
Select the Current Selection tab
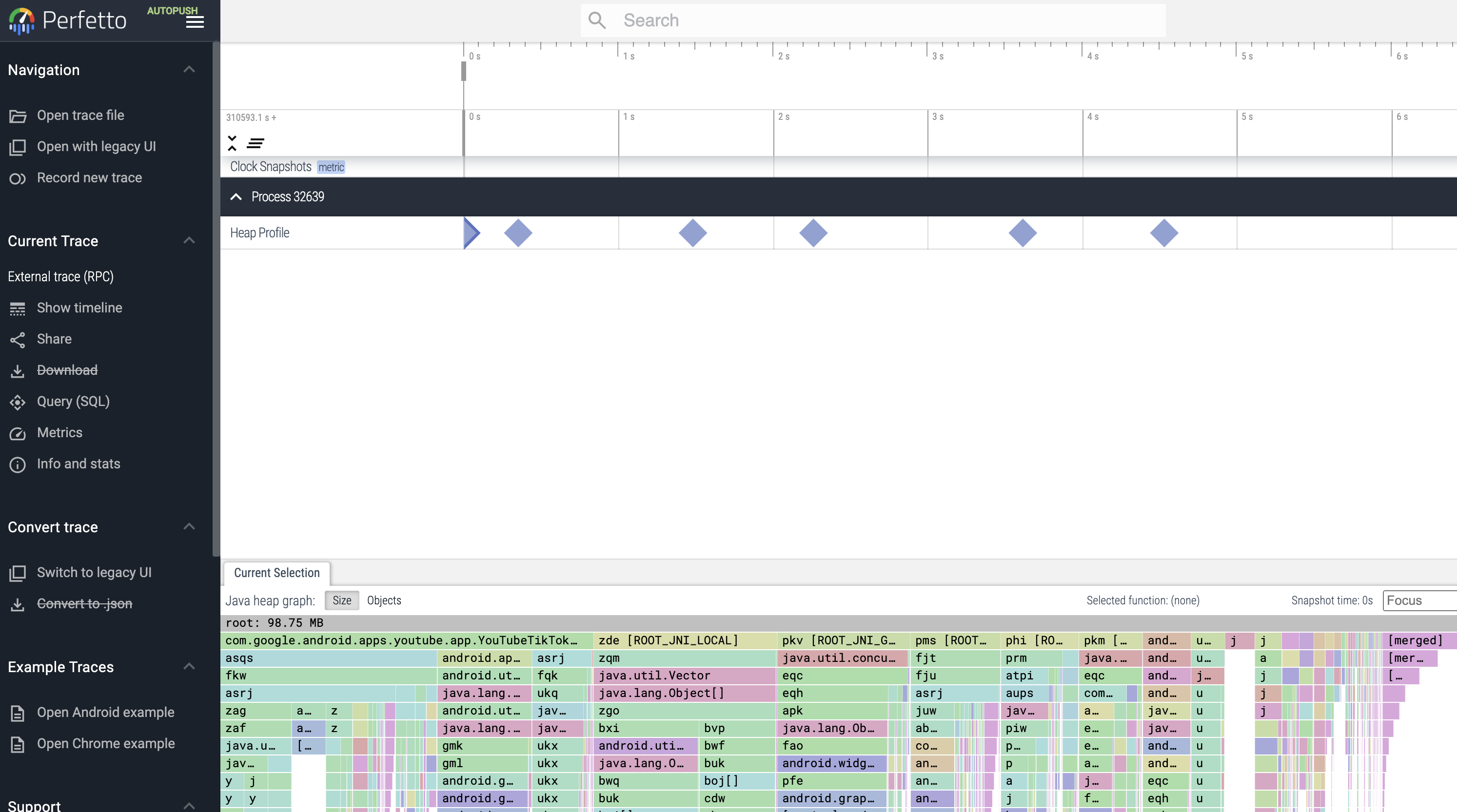click(x=276, y=573)
